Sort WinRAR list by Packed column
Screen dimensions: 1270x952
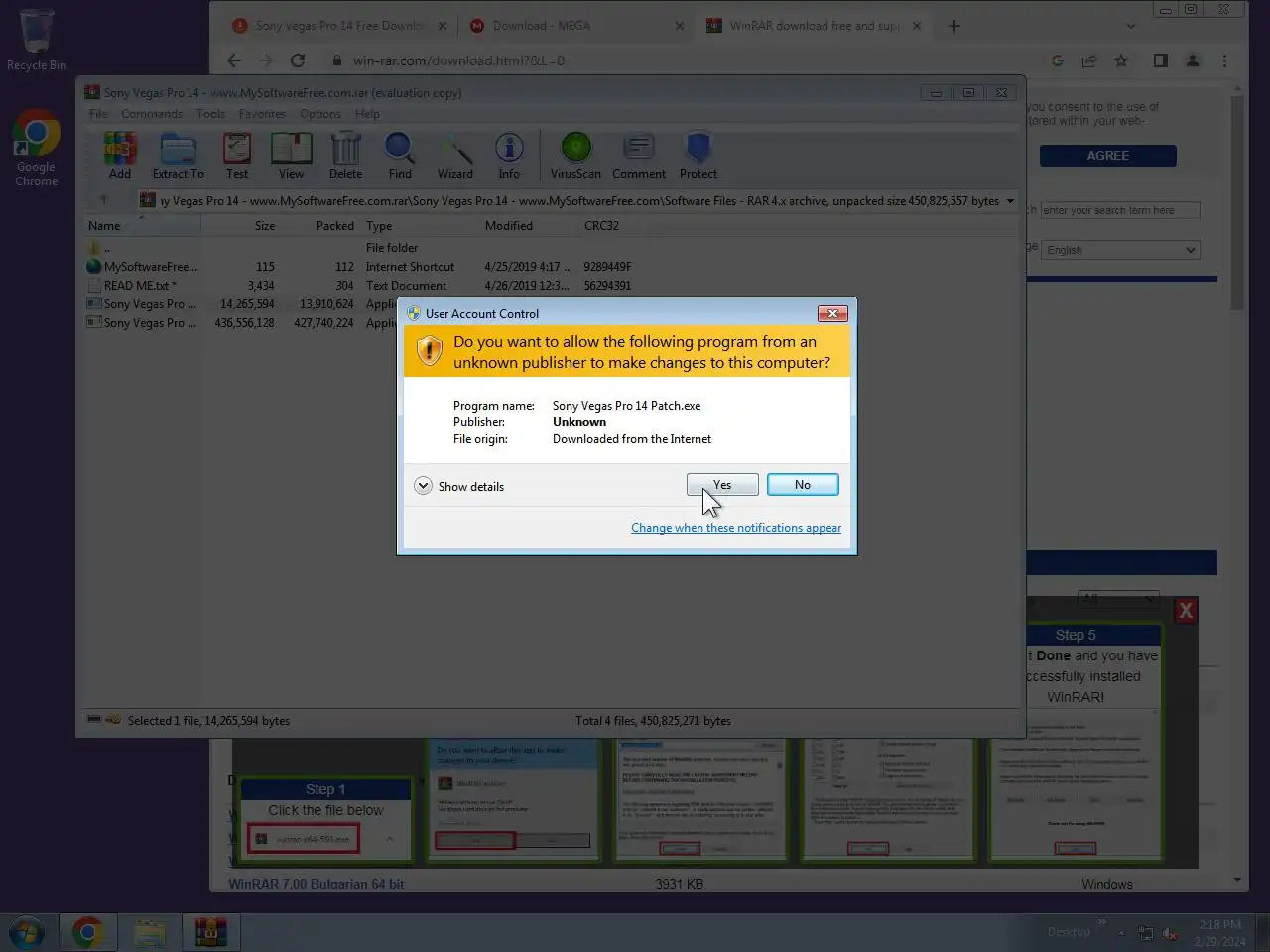point(319,226)
